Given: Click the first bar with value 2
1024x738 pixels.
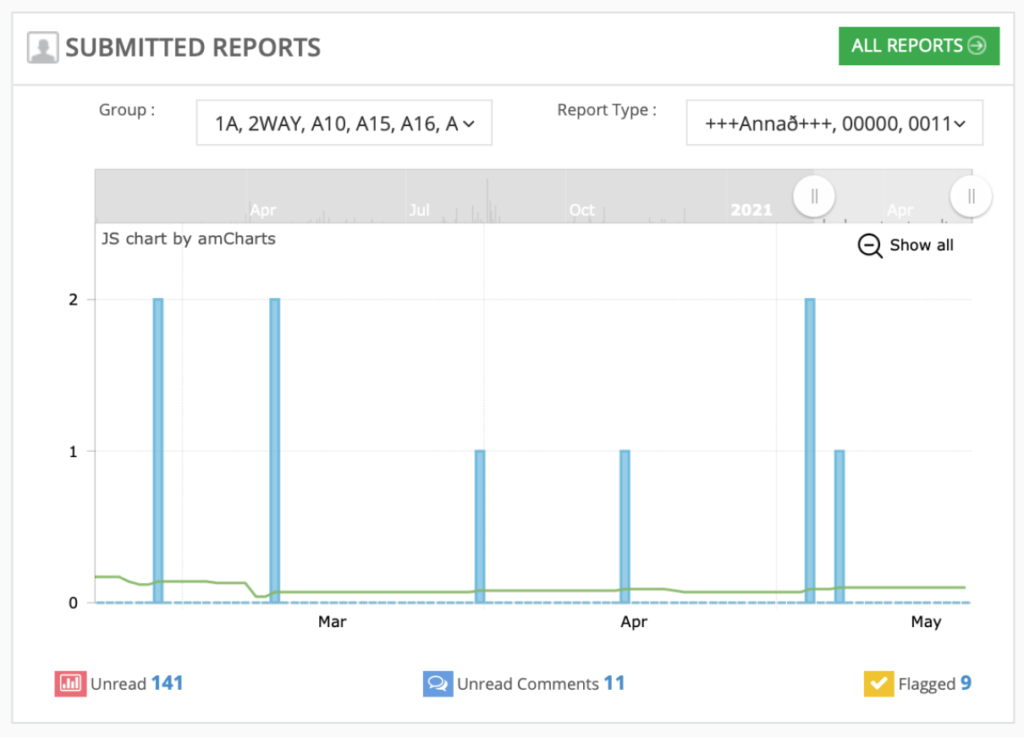Looking at the screenshot, I should point(158,450).
